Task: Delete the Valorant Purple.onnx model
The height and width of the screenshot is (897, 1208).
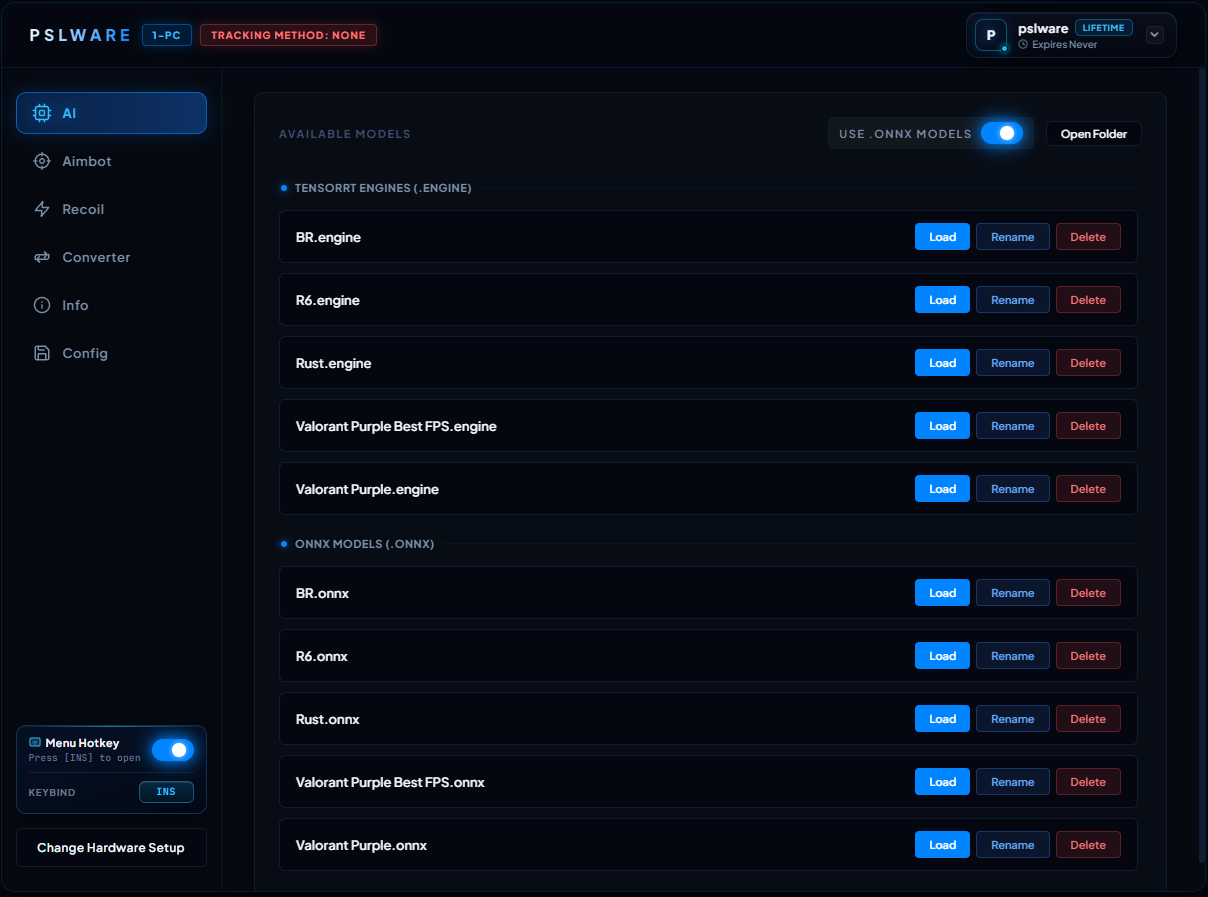Action: 1088,845
